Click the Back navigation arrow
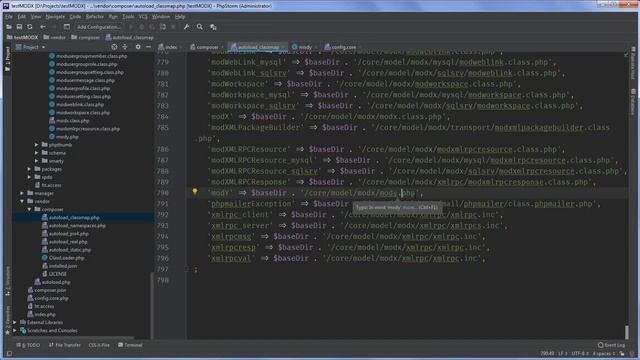Image resolution: width=640 pixels, height=360 pixels. click(43, 27)
